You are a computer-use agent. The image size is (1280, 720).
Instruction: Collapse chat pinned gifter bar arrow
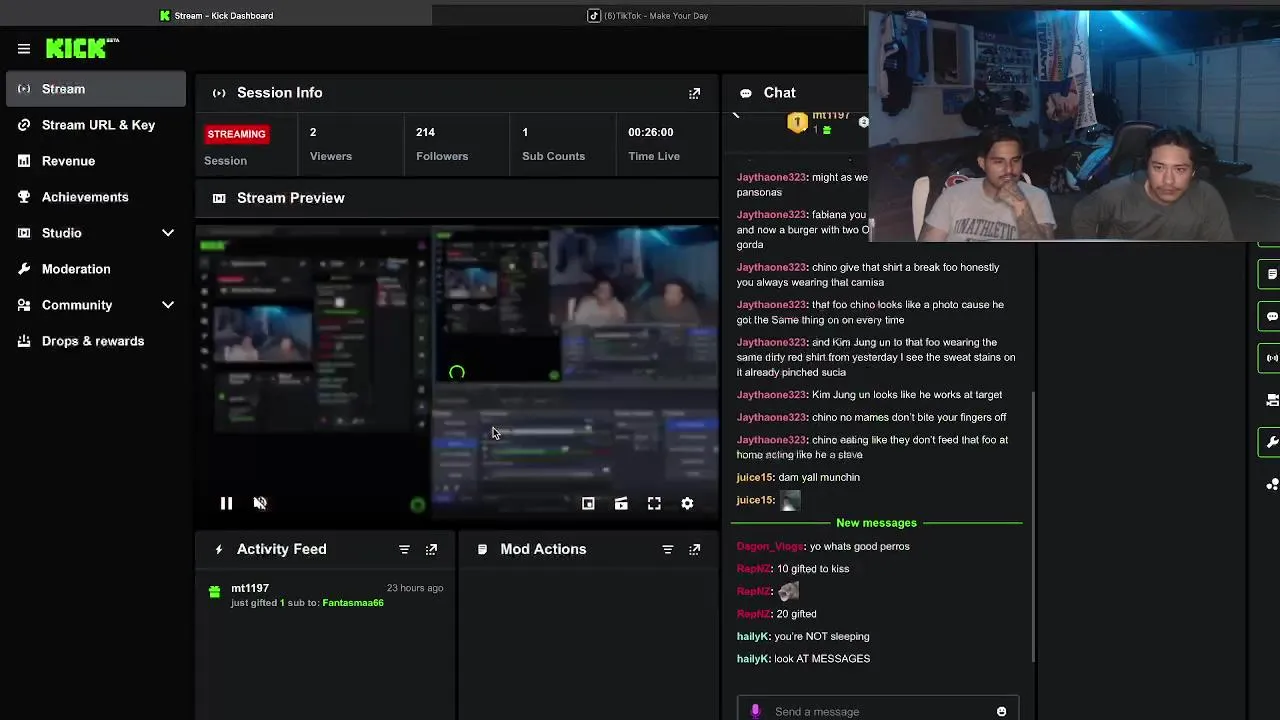tap(736, 114)
